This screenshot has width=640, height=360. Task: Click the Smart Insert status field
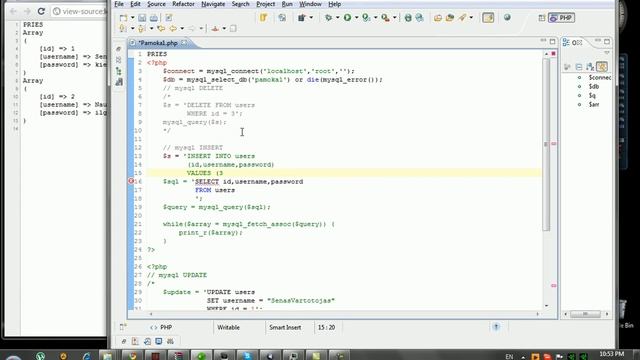click(x=285, y=327)
